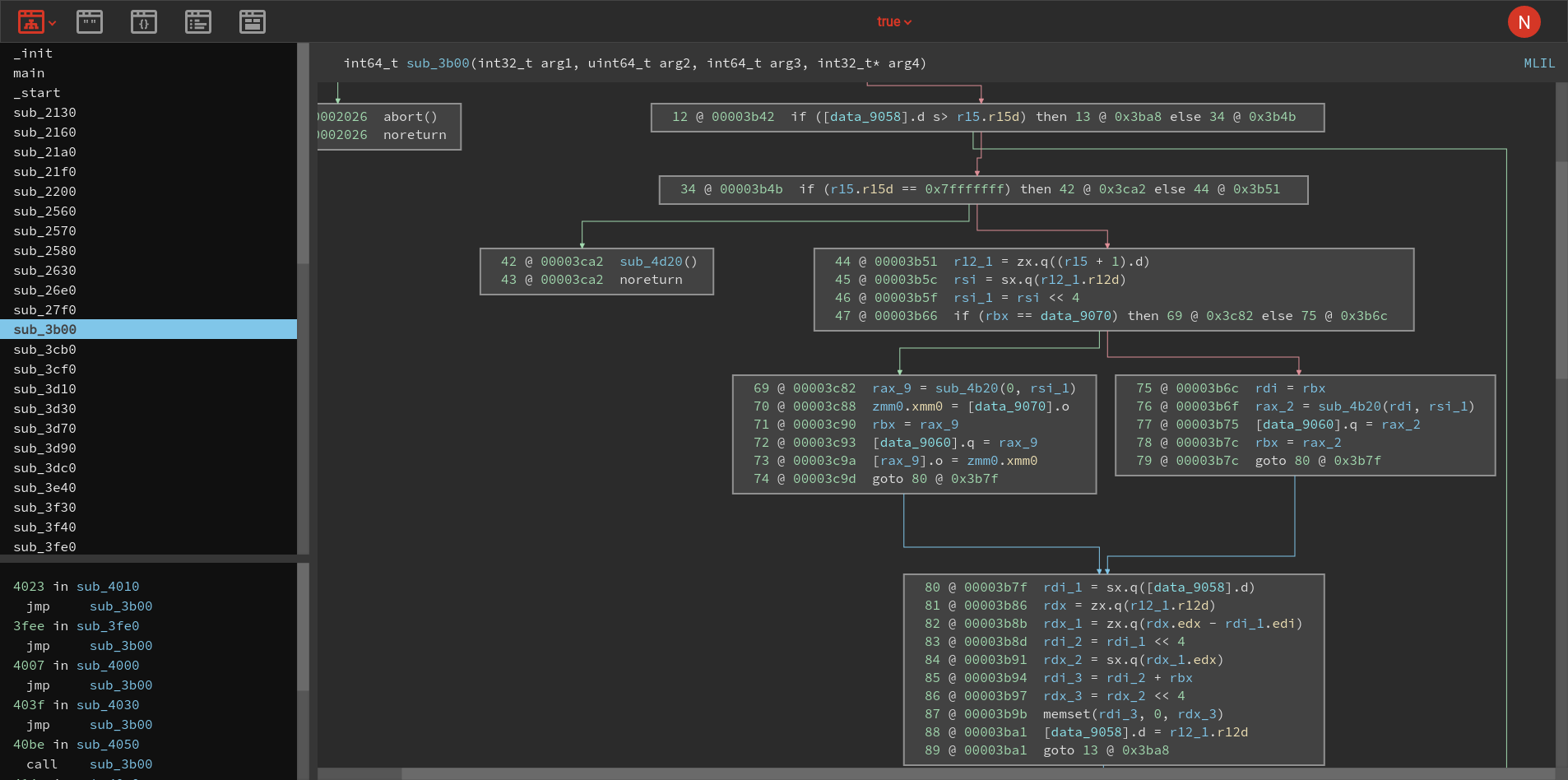Select sub_3d10 in the function list
The height and width of the screenshot is (780, 1568).
(x=148, y=389)
